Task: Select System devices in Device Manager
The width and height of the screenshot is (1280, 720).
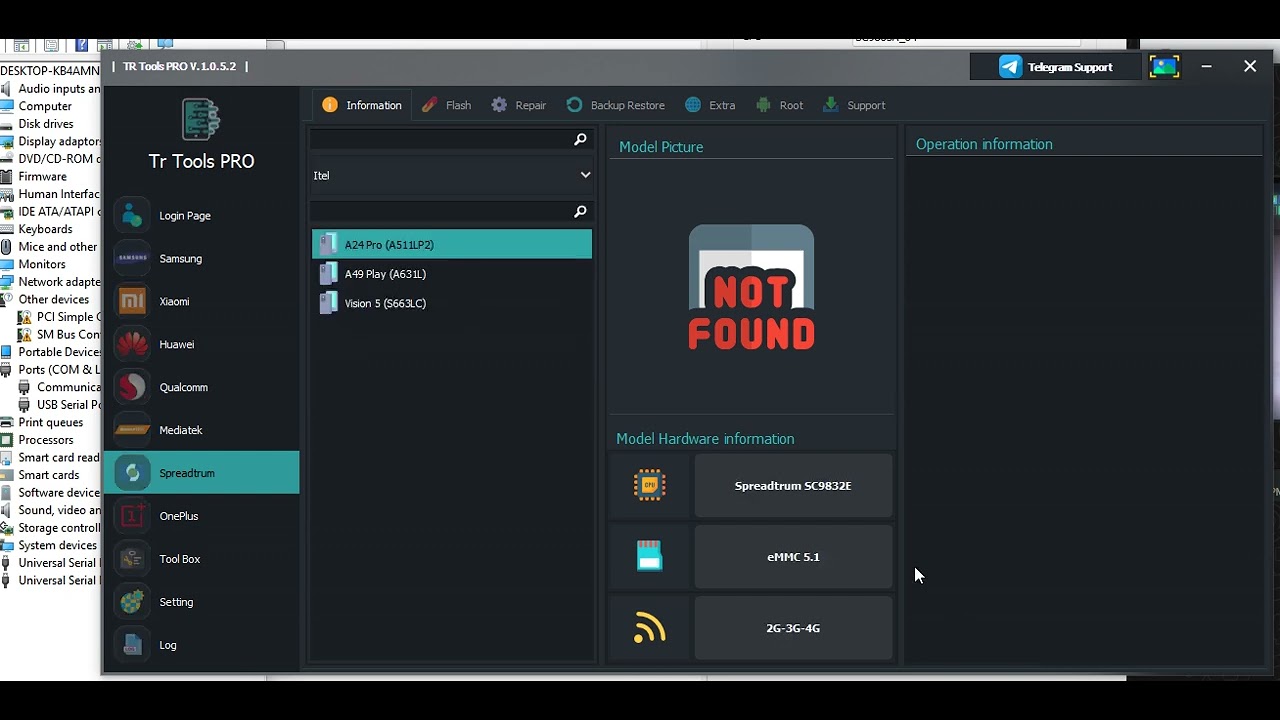Action: click(57, 545)
